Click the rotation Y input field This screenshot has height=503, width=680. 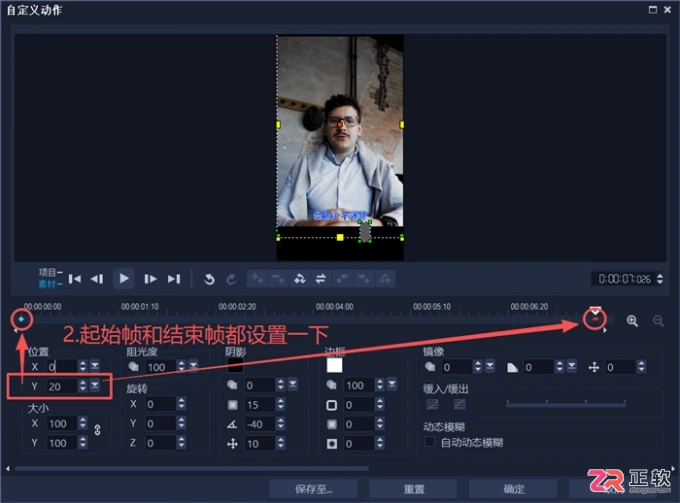(160, 423)
